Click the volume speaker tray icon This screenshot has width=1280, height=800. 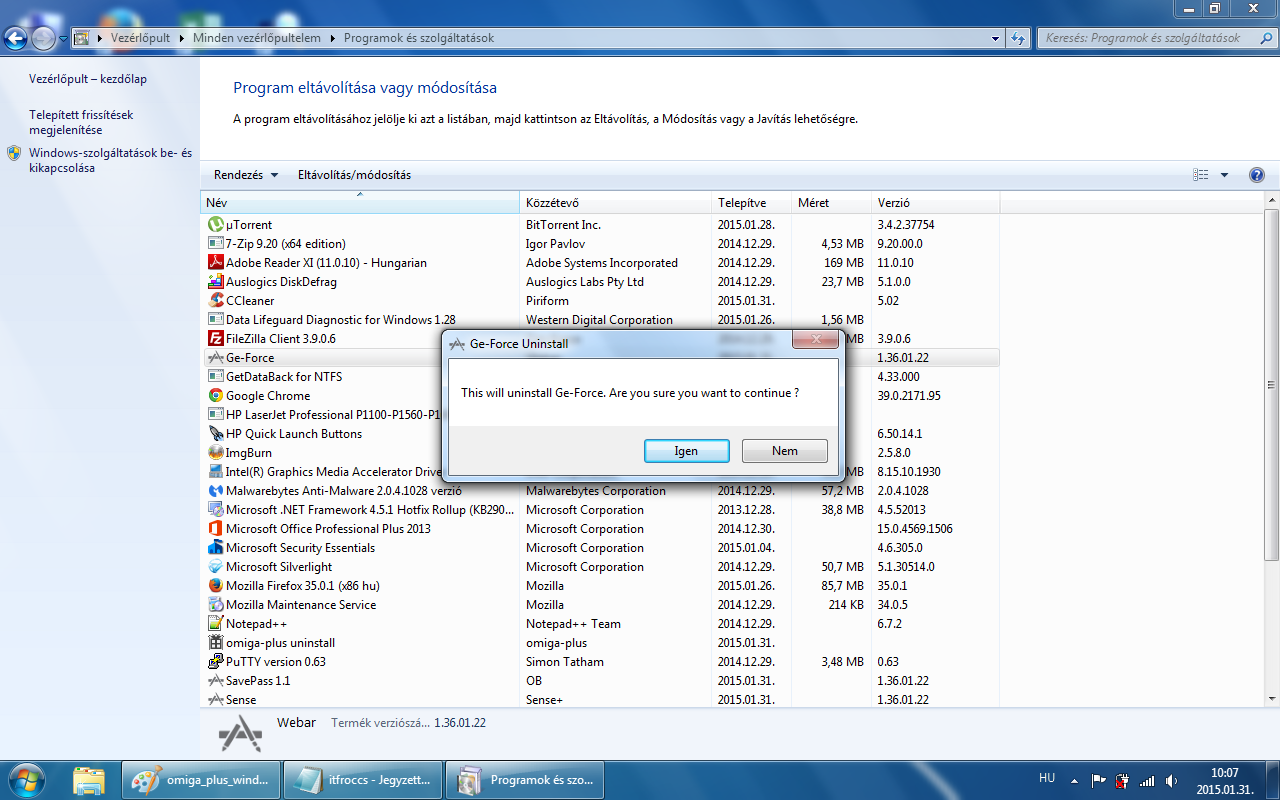(1171, 780)
